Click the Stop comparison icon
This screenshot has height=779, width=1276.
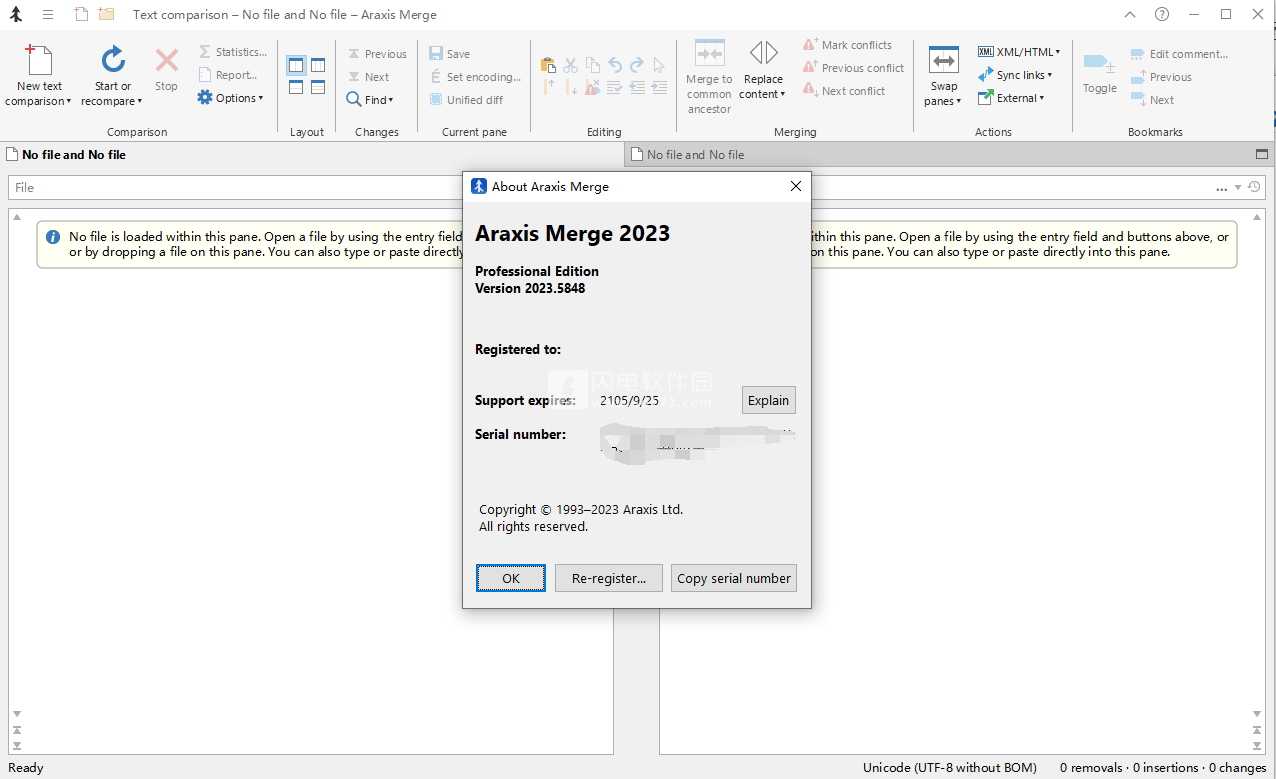(x=166, y=60)
